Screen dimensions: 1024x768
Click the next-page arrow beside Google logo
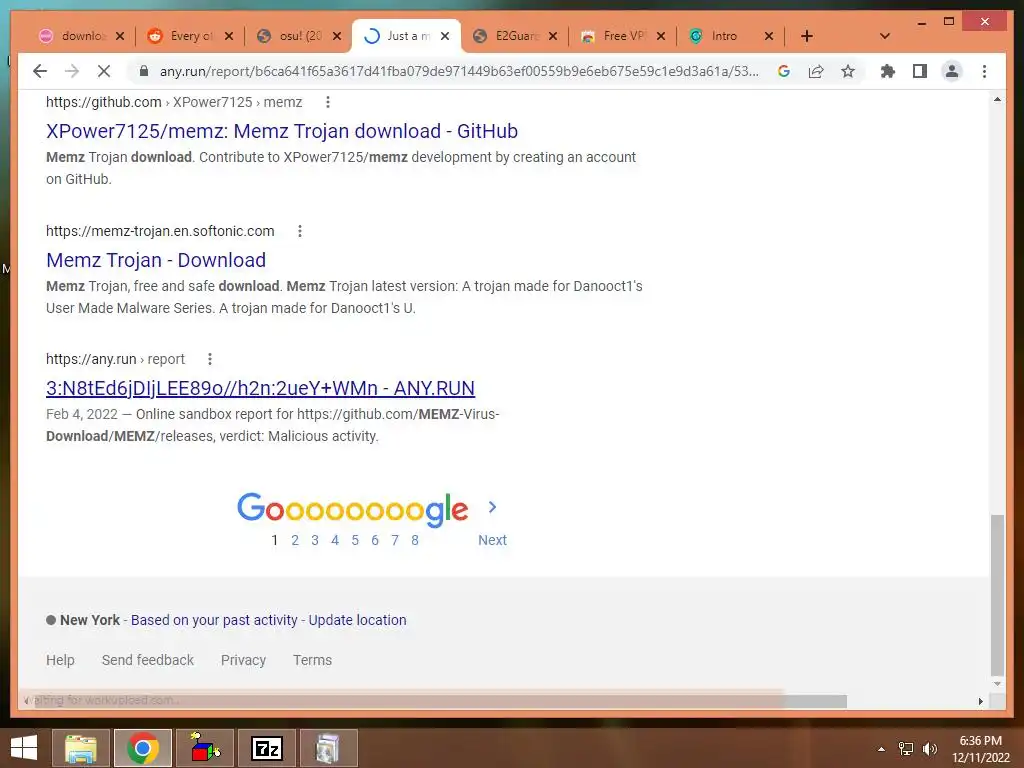[492, 507]
